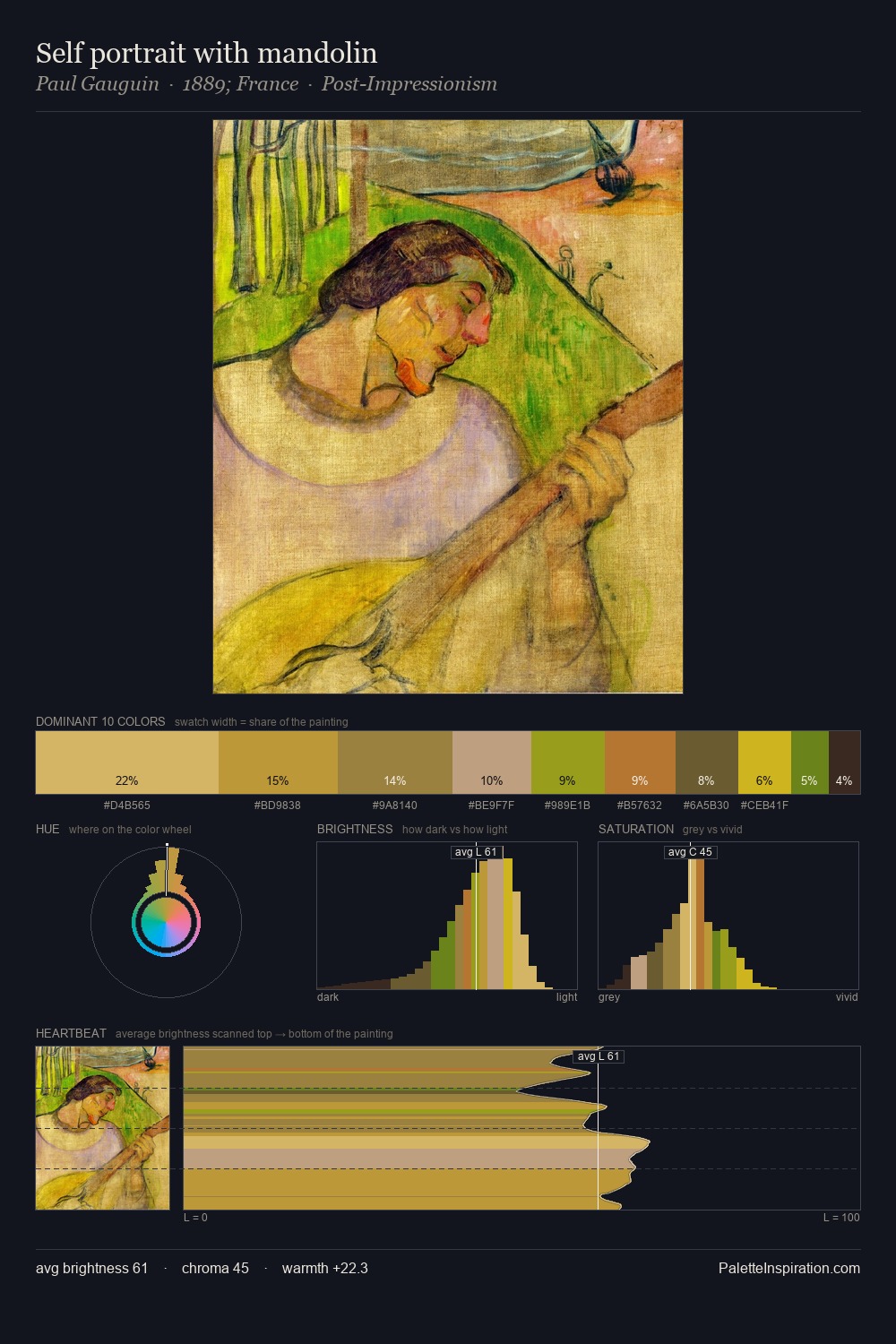Click the color wheel in hue chart
The height and width of the screenshot is (1344, 896).
166,923
